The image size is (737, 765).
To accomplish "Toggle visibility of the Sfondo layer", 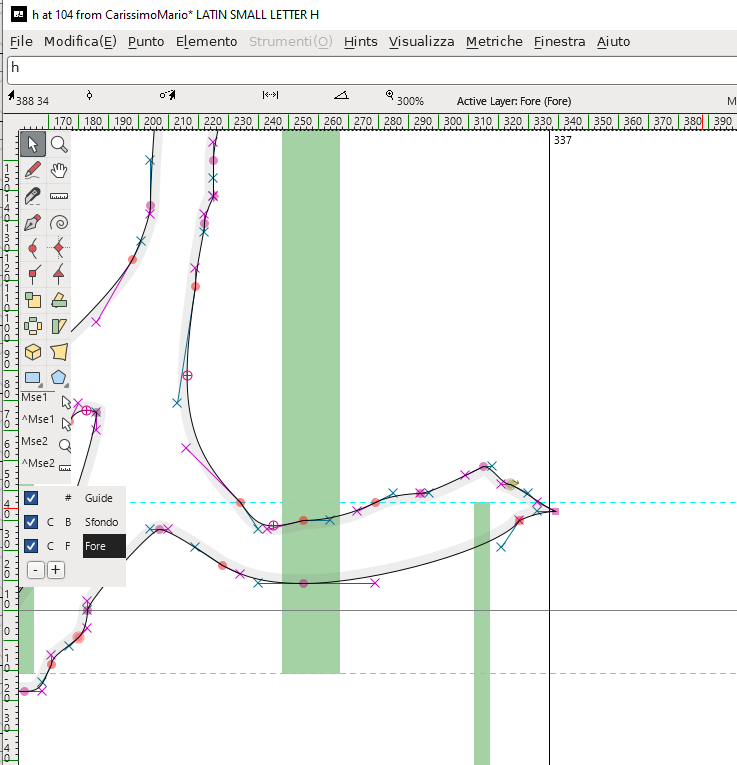I will [x=31, y=522].
